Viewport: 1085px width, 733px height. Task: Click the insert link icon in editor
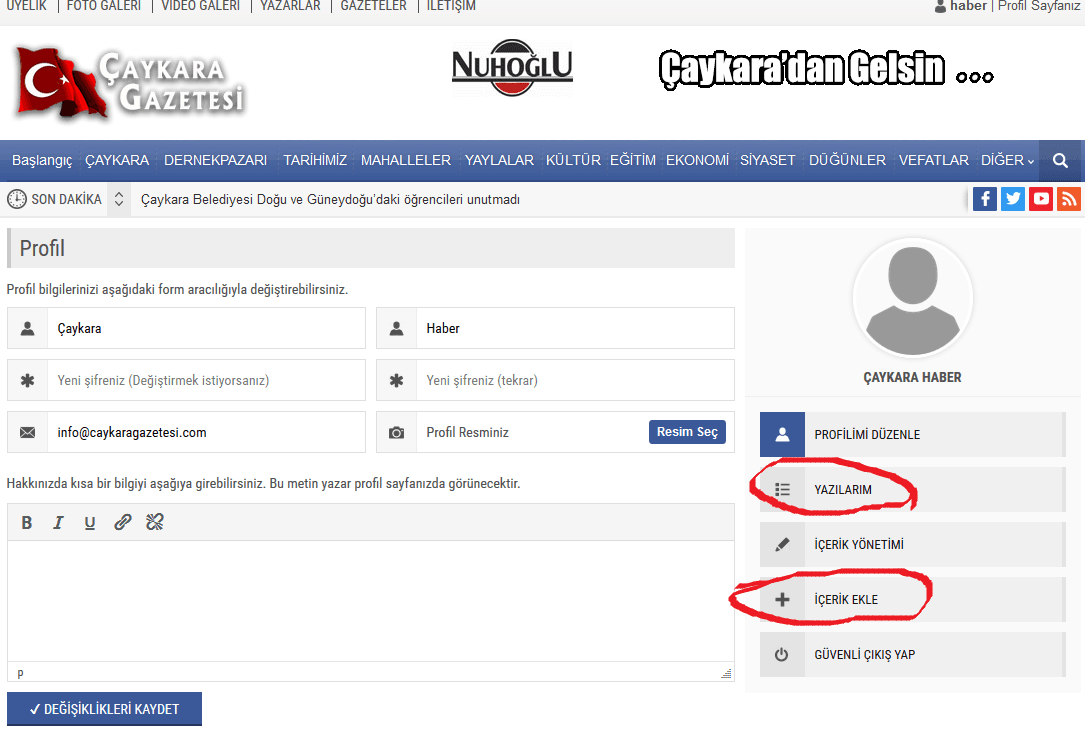tap(122, 522)
